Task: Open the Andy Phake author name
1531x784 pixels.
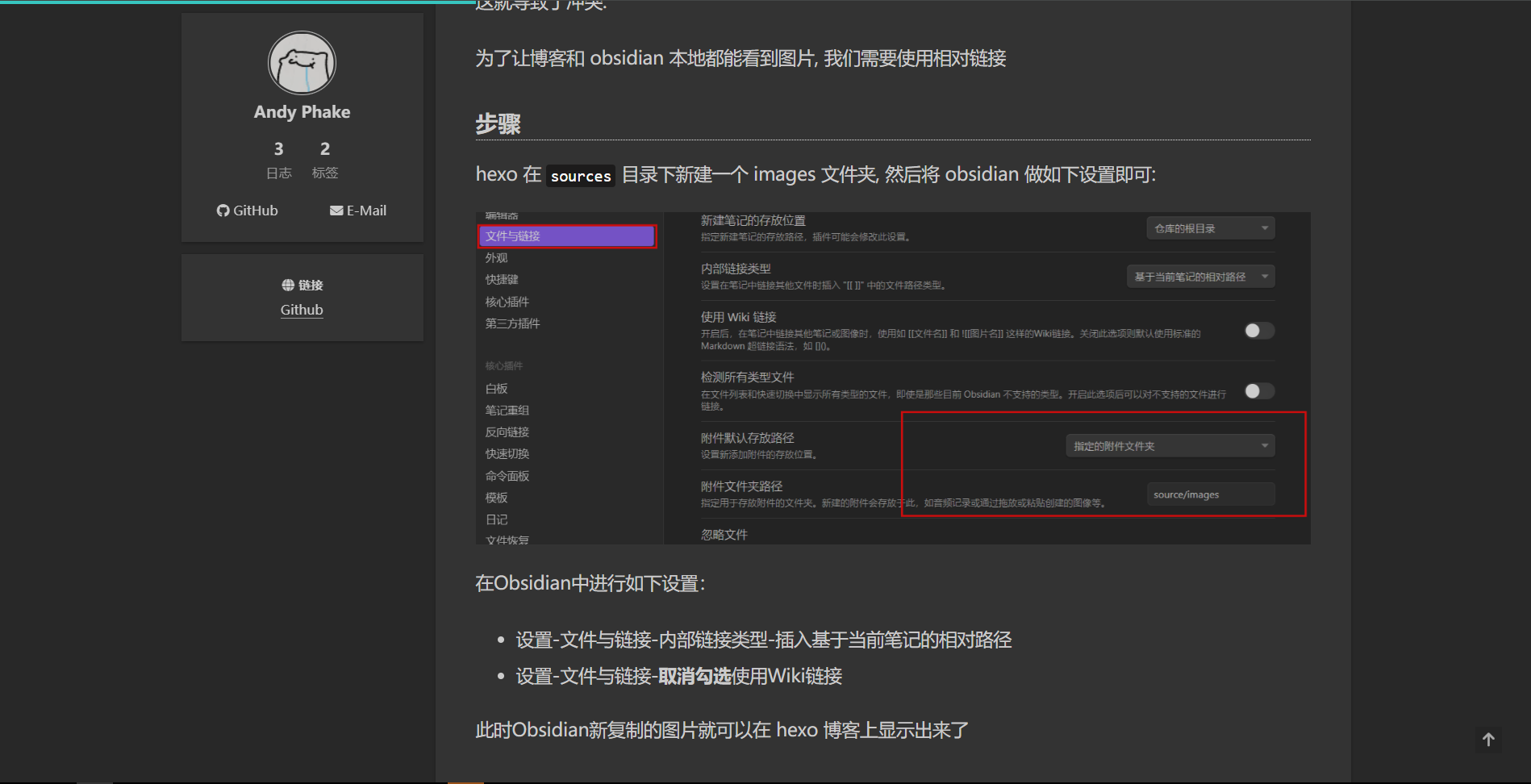Action: click(x=302, y=112)
